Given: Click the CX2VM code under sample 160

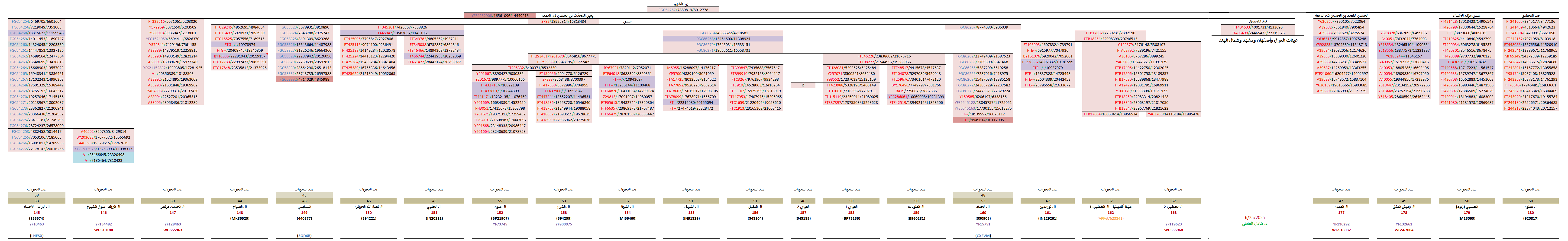Looking at the screenshot, I should click(x=983, y=235).
